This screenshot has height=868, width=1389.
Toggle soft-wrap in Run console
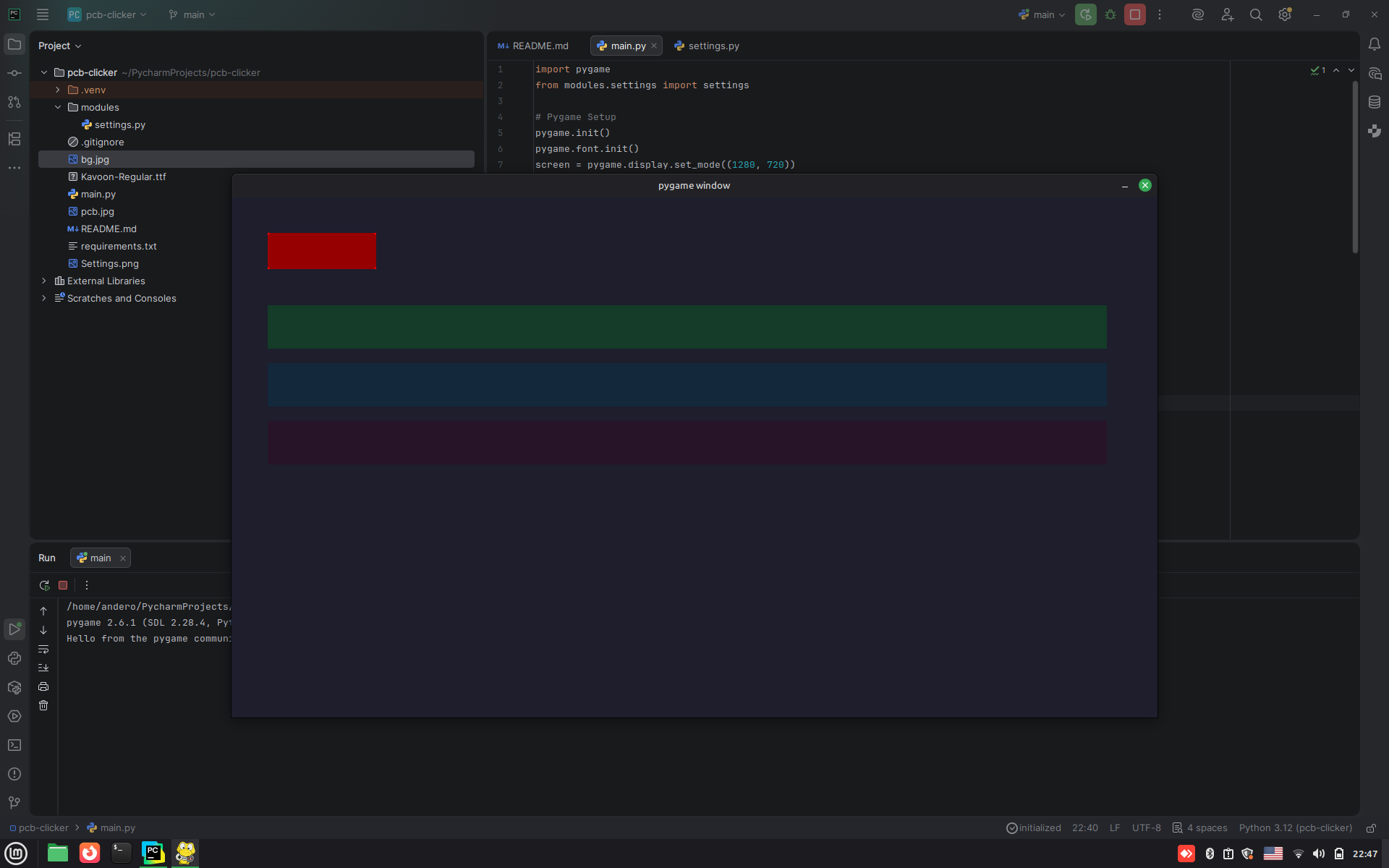(x=43, y=649)
